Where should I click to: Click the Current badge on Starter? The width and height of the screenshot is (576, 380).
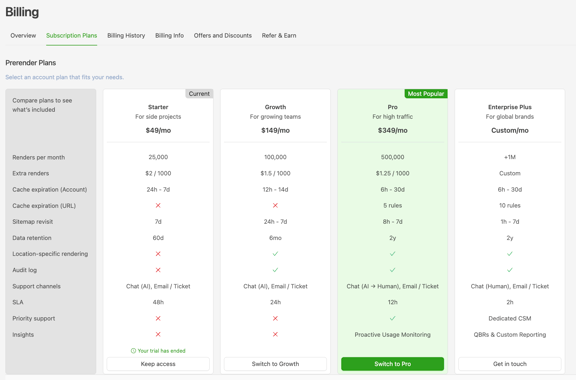[x=199, y=94]
